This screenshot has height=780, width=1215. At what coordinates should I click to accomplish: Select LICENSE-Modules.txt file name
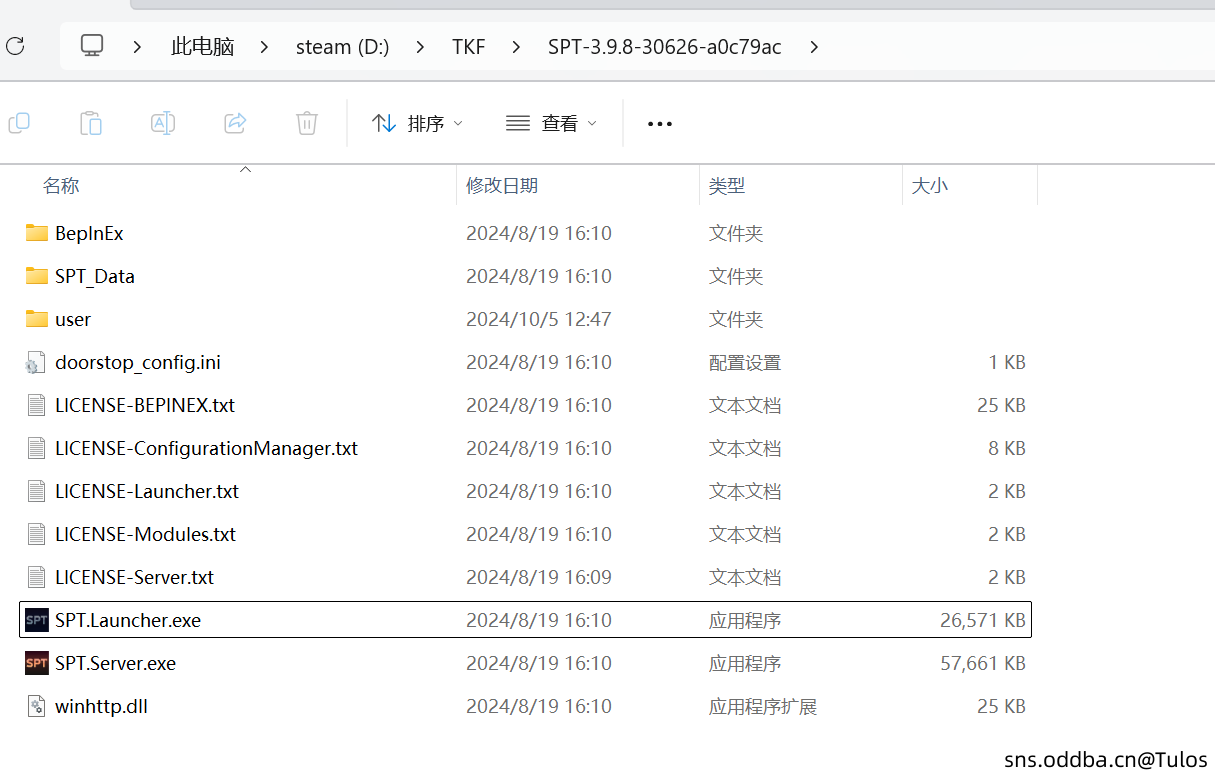point(146,534)
